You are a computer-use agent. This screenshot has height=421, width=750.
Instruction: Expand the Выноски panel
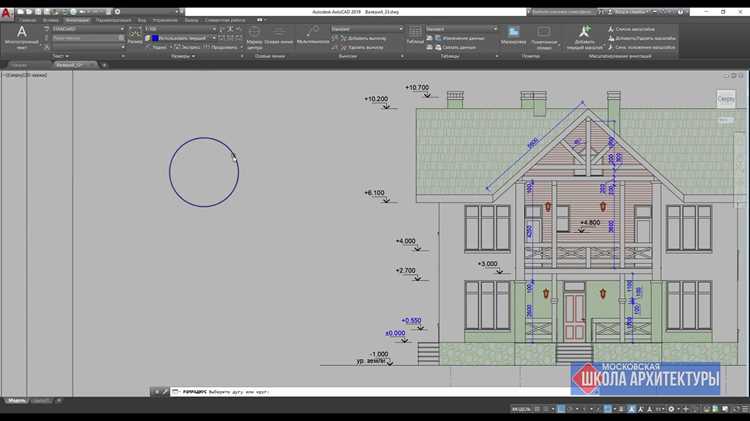[348, 56]
